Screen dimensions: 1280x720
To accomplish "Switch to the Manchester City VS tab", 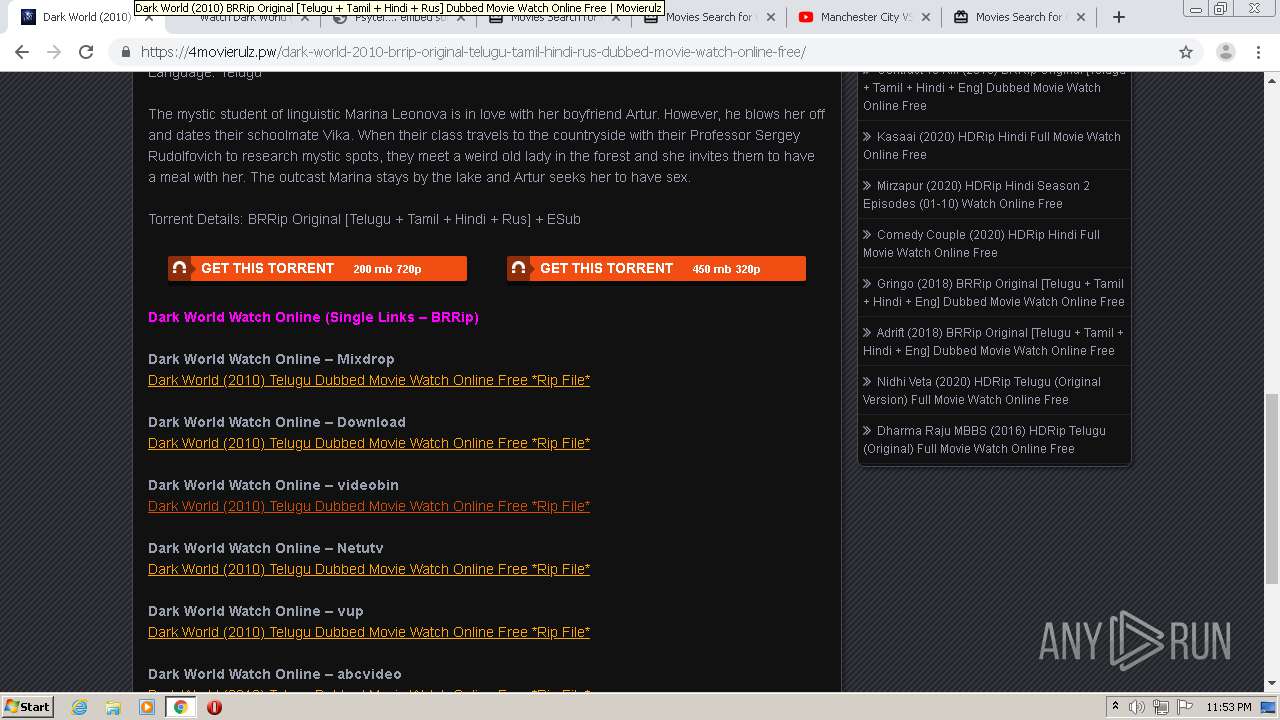I will coord(864,17).
